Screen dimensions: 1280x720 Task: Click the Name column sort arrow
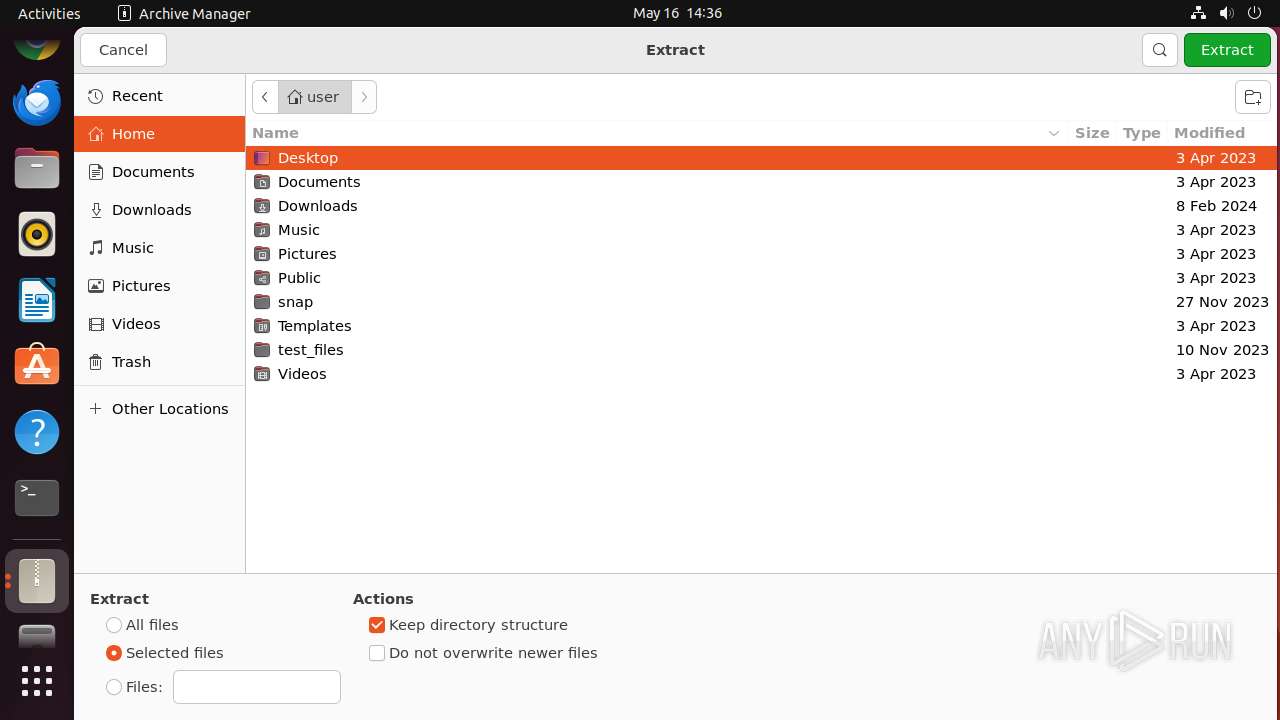point(1053,133)
